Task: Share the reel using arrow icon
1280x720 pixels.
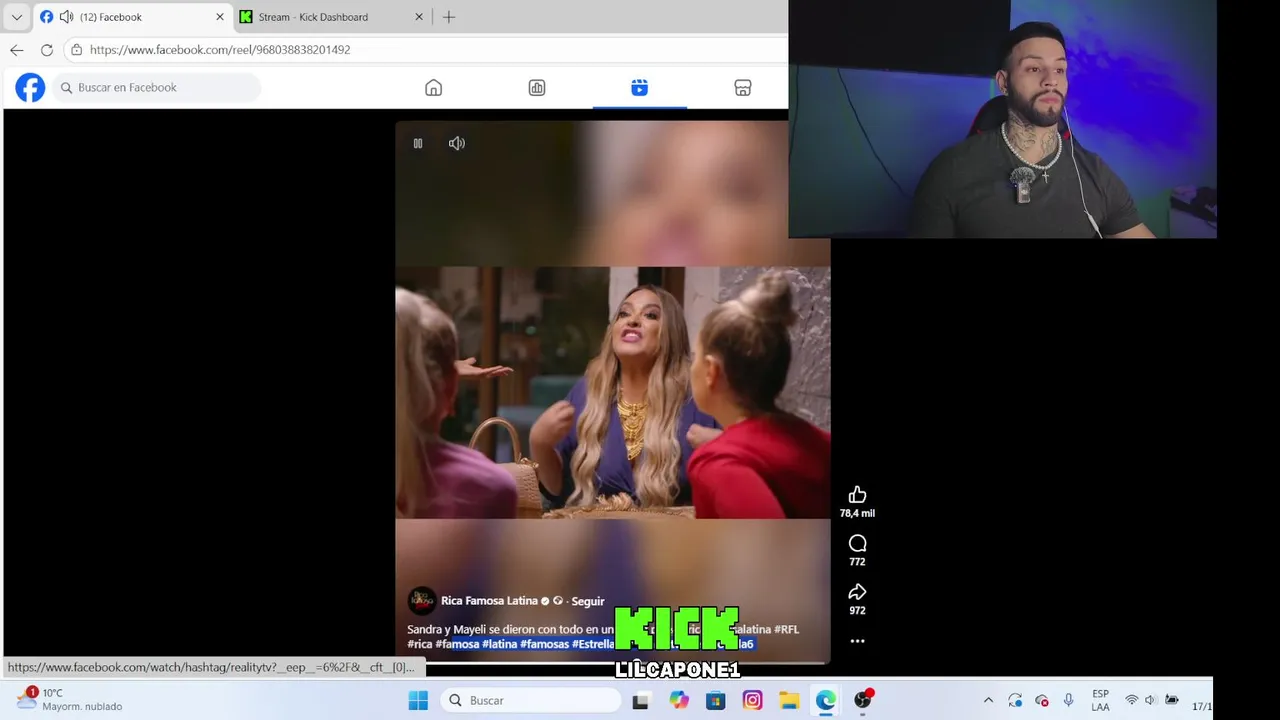Action: 857,592
